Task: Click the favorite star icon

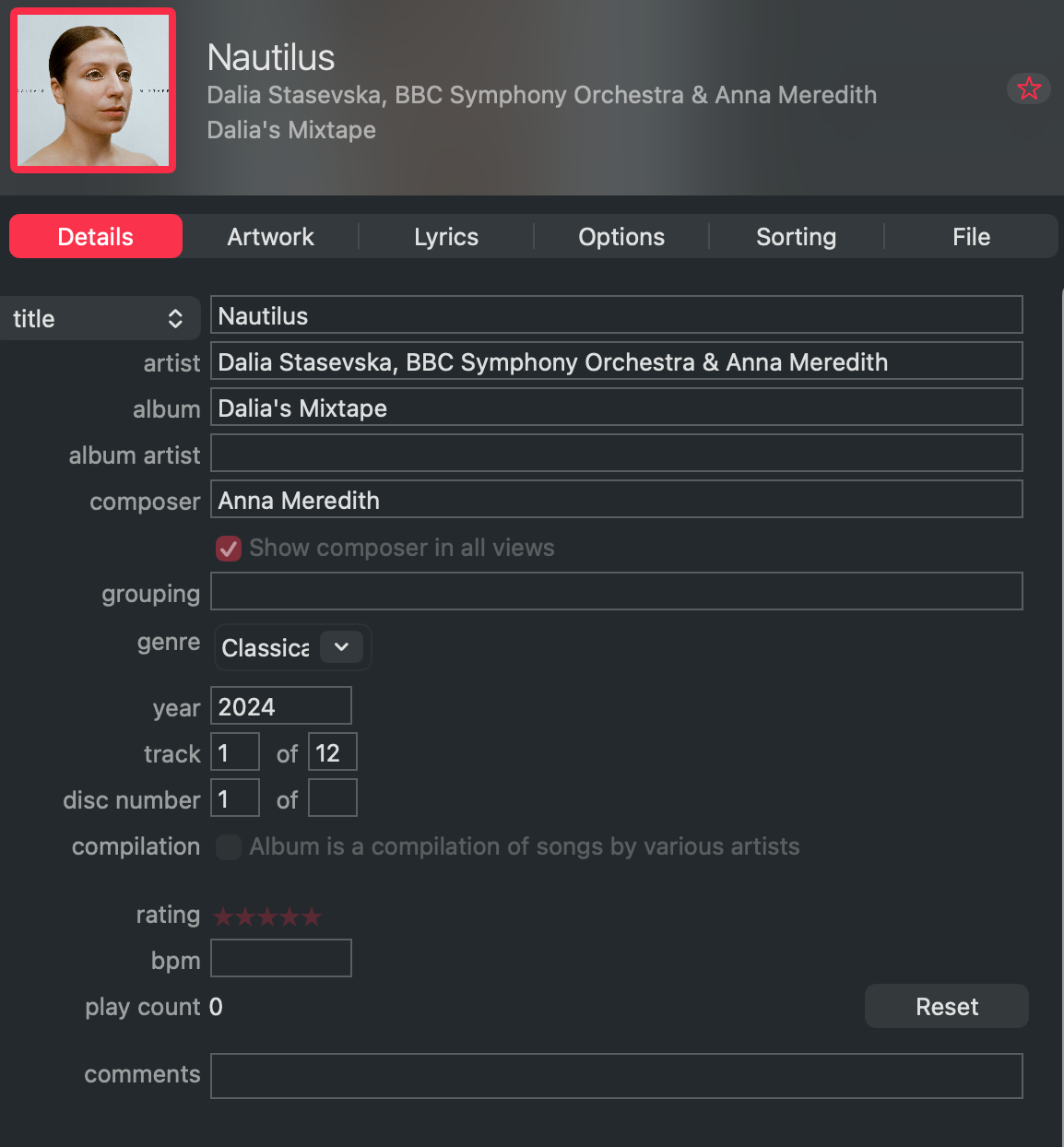Action: pyautogui.click(x=1028, y=89)
